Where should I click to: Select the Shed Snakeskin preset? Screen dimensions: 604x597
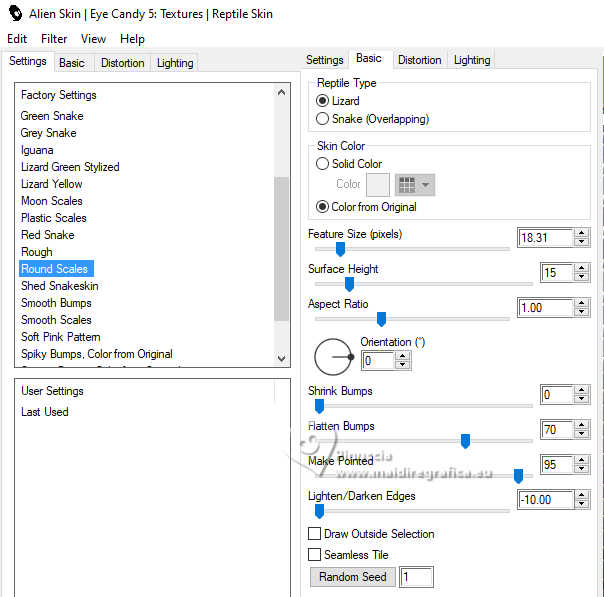click(x=60, y=286)
